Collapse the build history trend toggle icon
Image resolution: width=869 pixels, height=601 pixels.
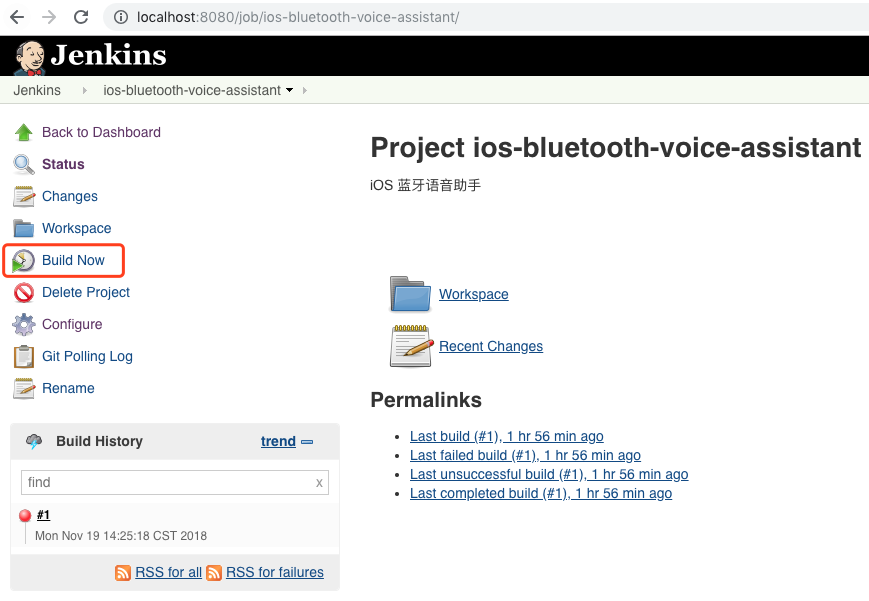pyautogui.click(x=307, y=442)
